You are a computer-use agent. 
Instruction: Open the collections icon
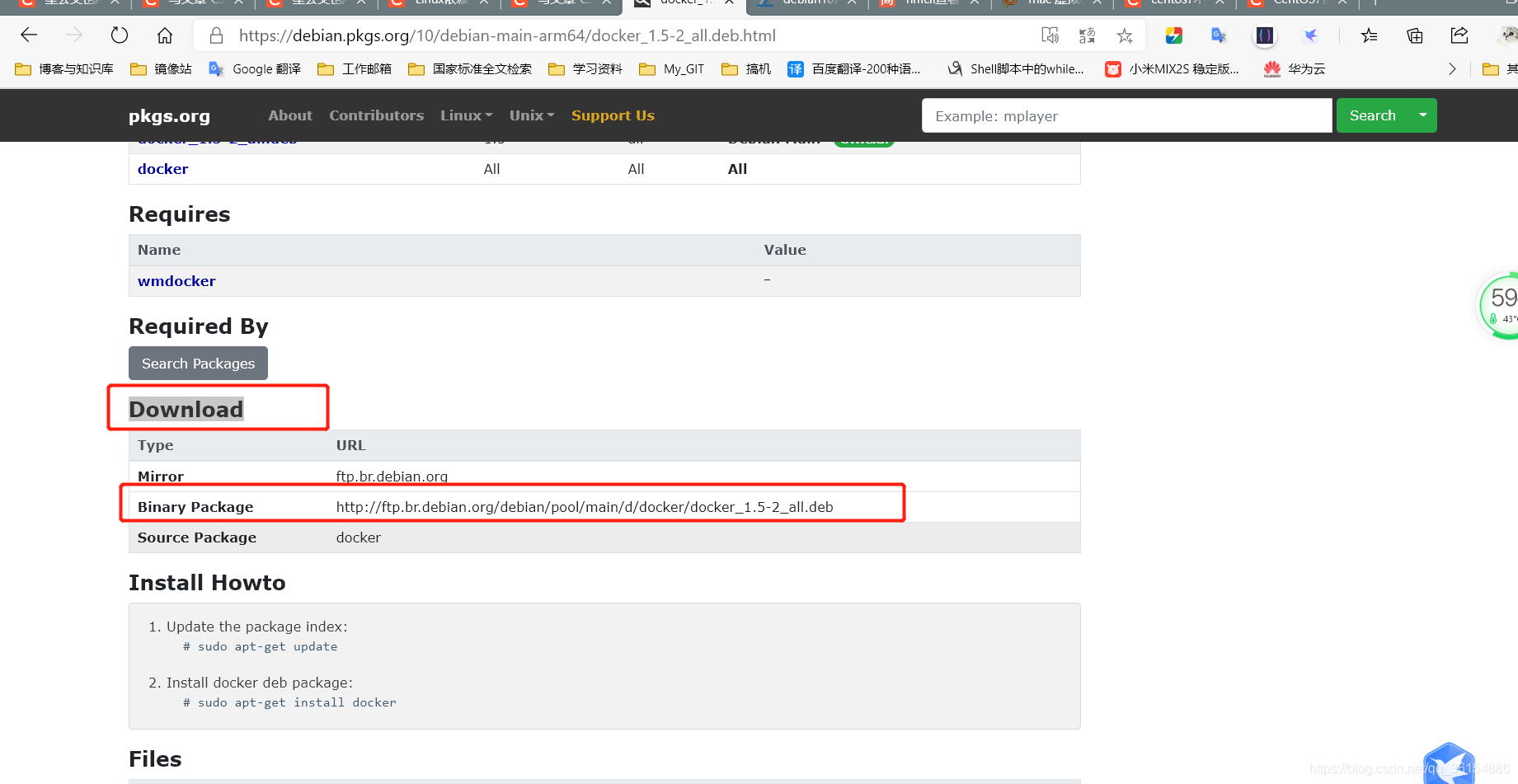pos(1414,35)
